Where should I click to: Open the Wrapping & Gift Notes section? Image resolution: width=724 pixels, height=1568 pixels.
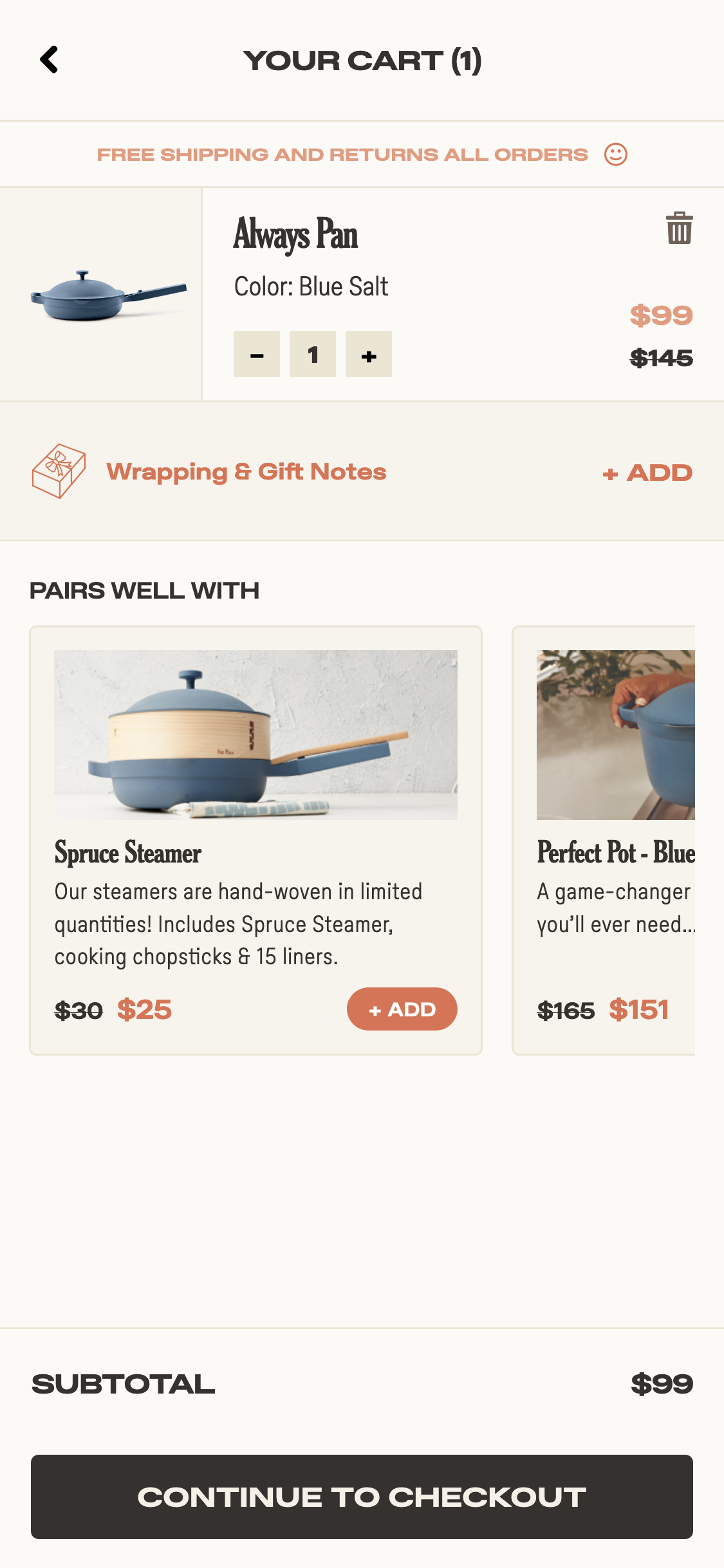click(246, 472)
